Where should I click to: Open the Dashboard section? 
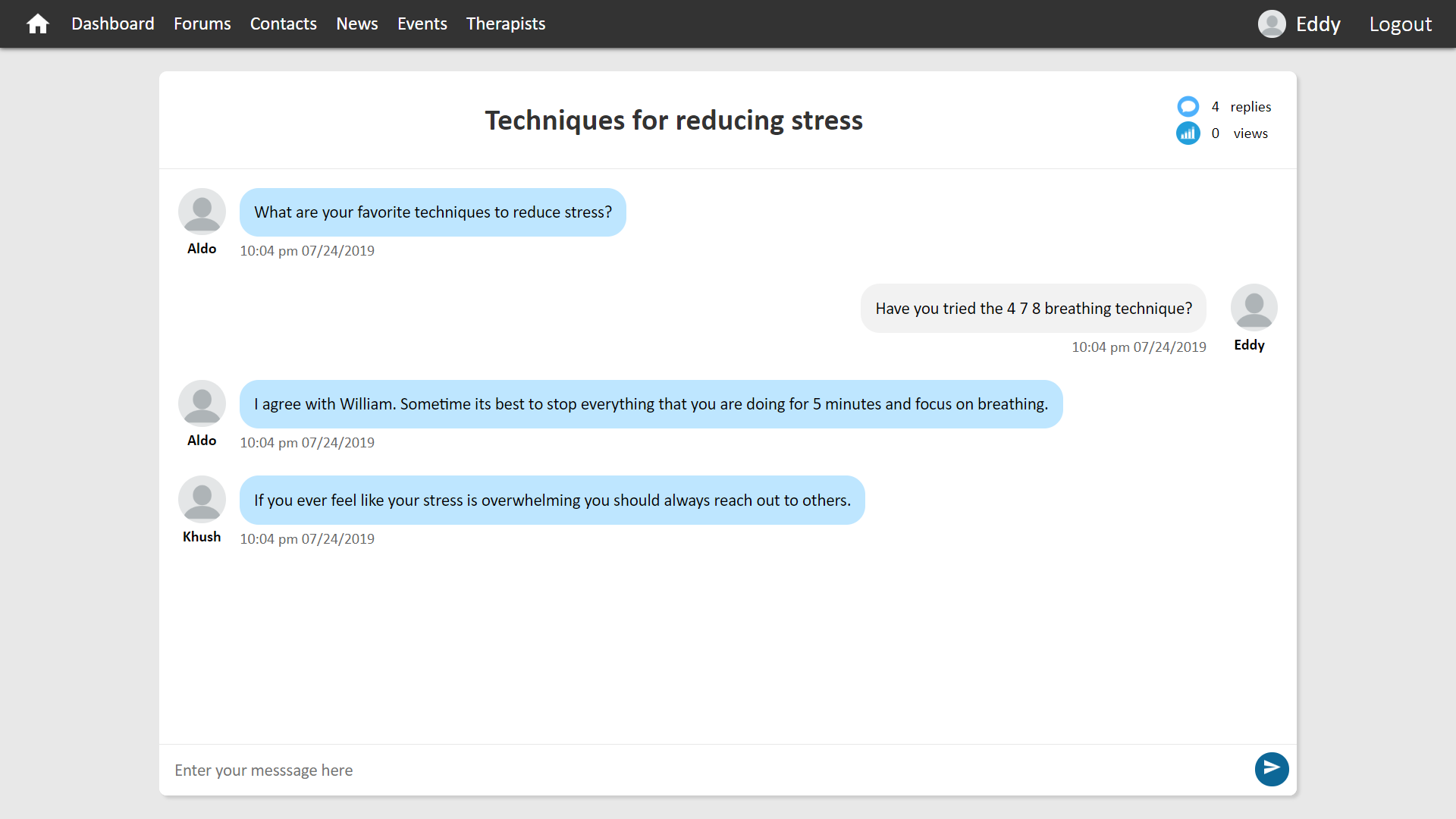tap(114, 24)
